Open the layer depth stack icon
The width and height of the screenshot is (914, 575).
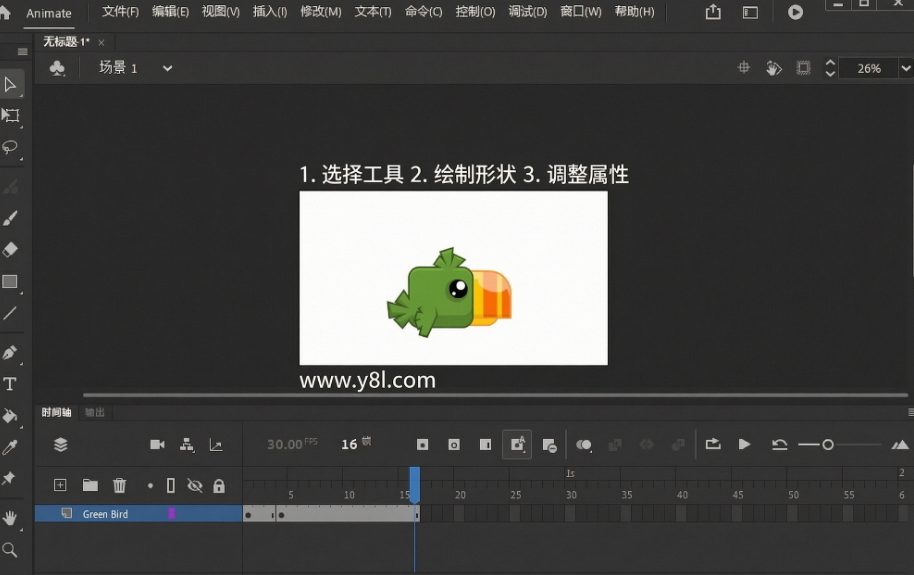click(61, 445)
